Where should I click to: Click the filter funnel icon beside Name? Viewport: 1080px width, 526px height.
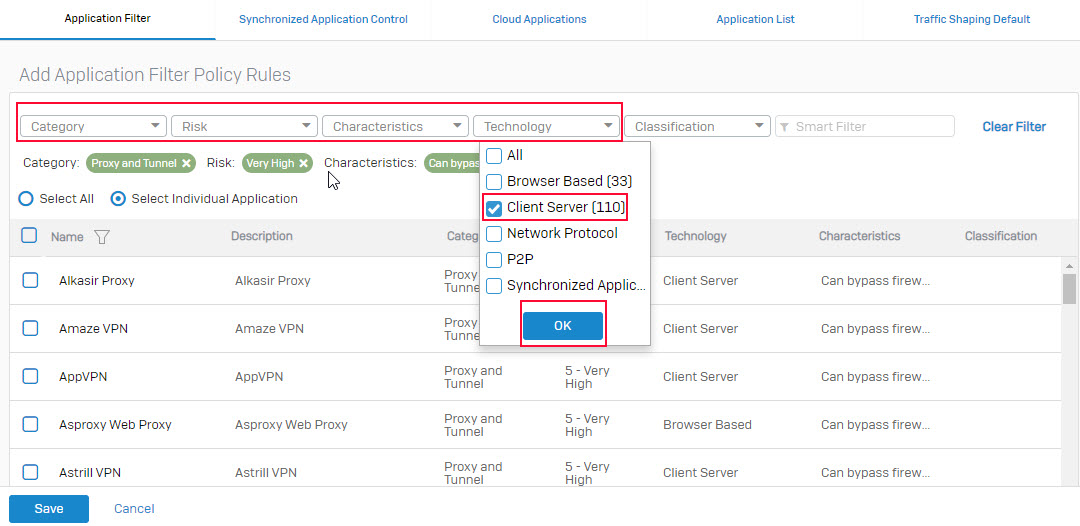pos(102,237)
